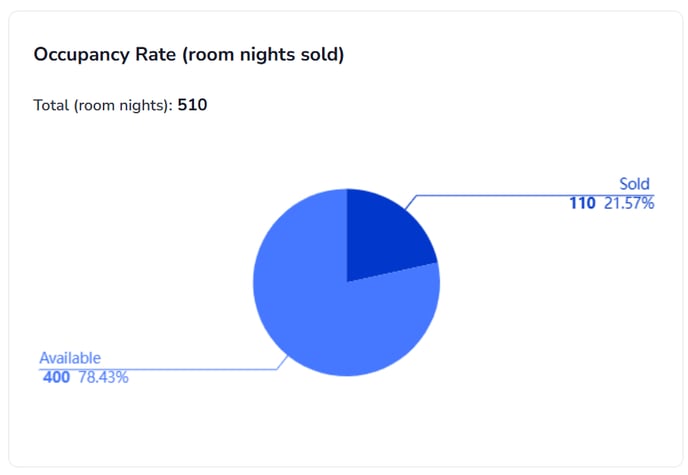The height and width of the screenshot is (475, 688).
Task: Click the bottom edge of the Available slice
Action: (347, 372)
